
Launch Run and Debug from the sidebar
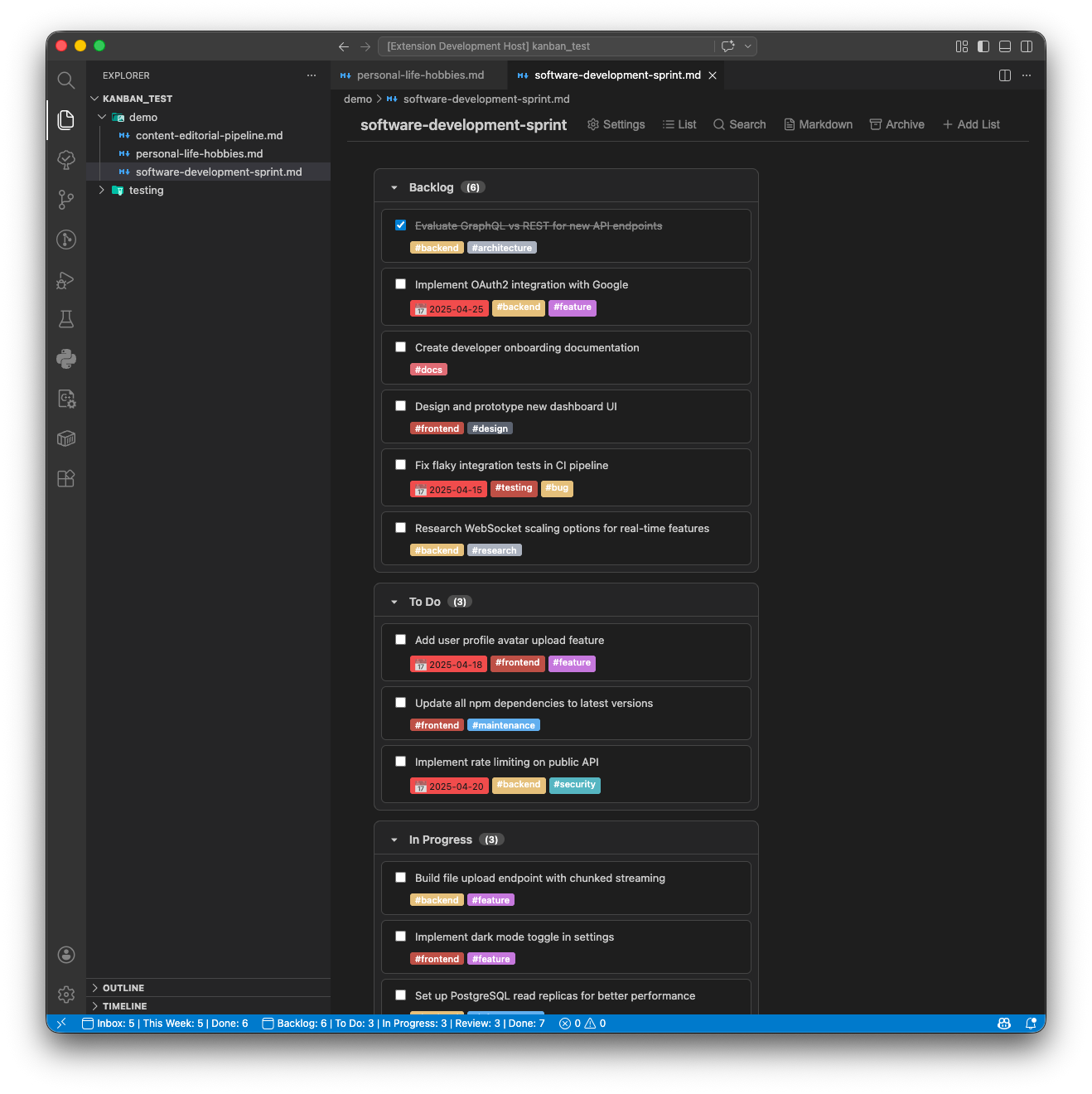coord(65,280)
